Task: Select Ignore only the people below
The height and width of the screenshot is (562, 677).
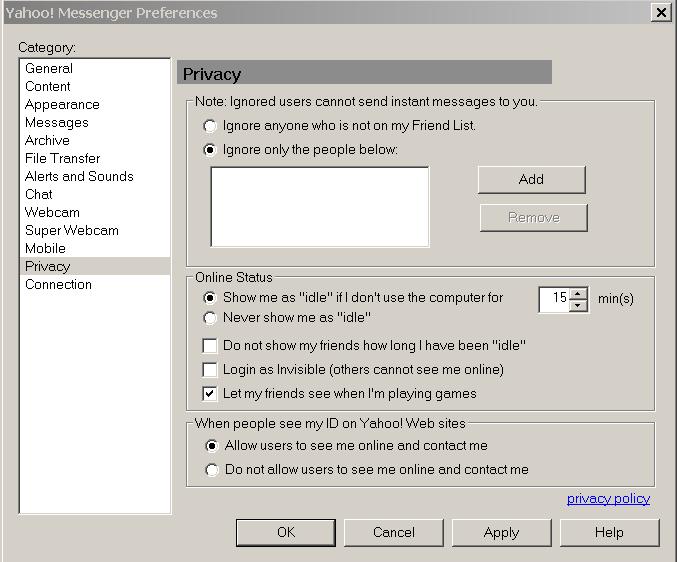Action: (210, 150)
